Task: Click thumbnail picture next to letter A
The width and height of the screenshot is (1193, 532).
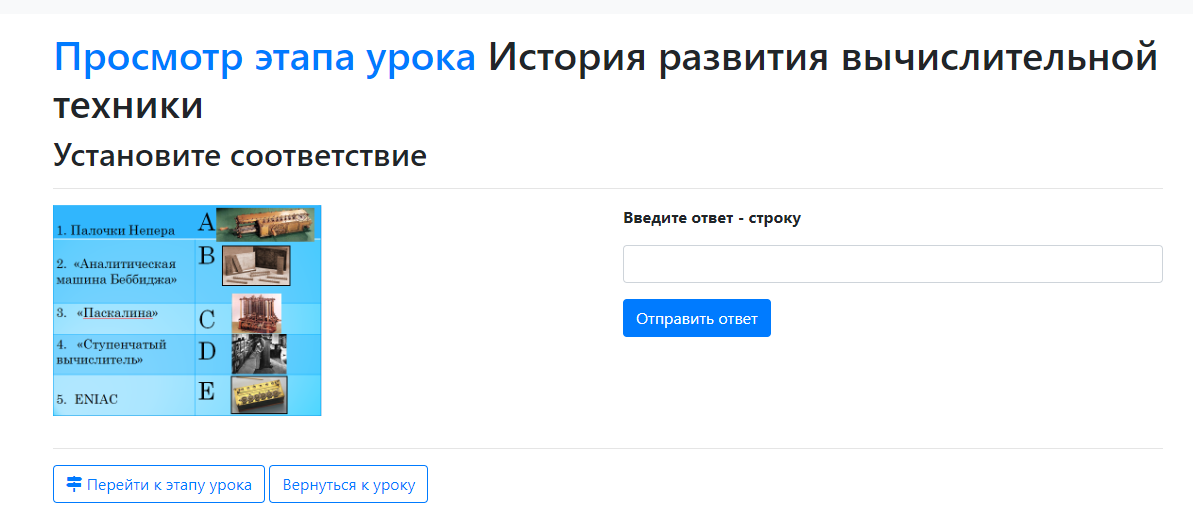Action: click(x=265, y=223)
